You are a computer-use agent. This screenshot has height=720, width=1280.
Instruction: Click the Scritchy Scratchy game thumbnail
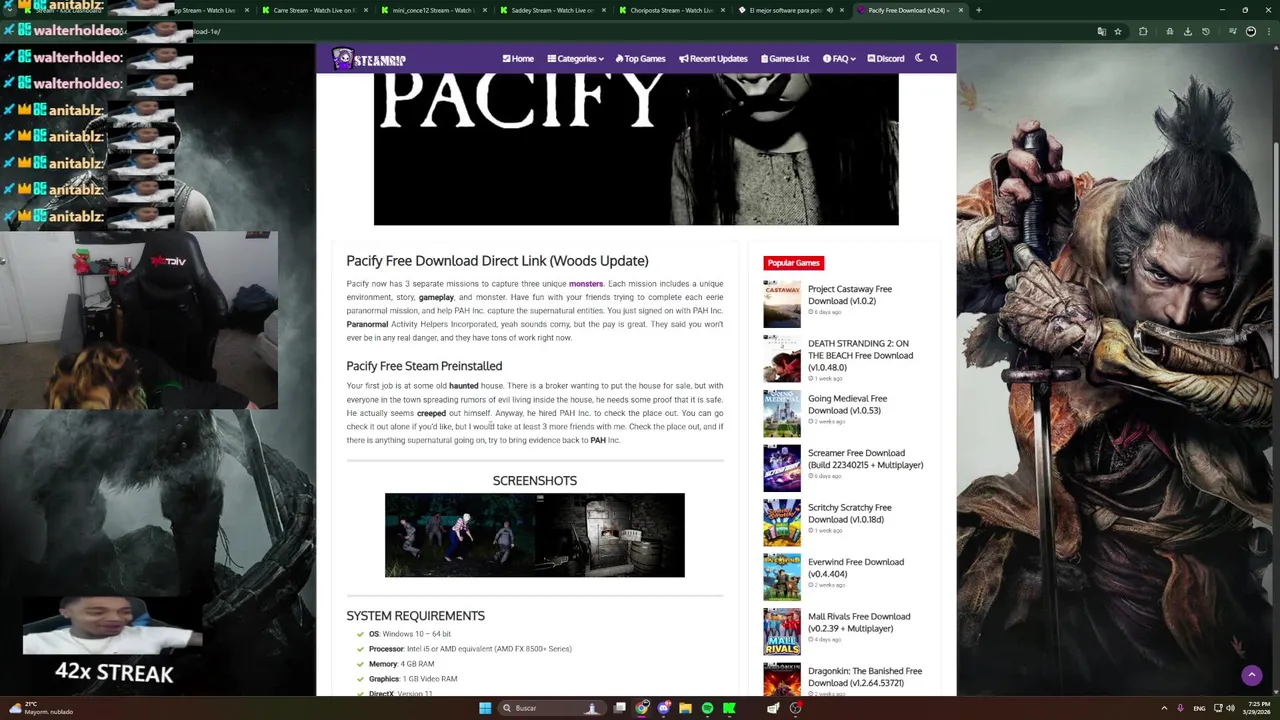pos(782,522)
